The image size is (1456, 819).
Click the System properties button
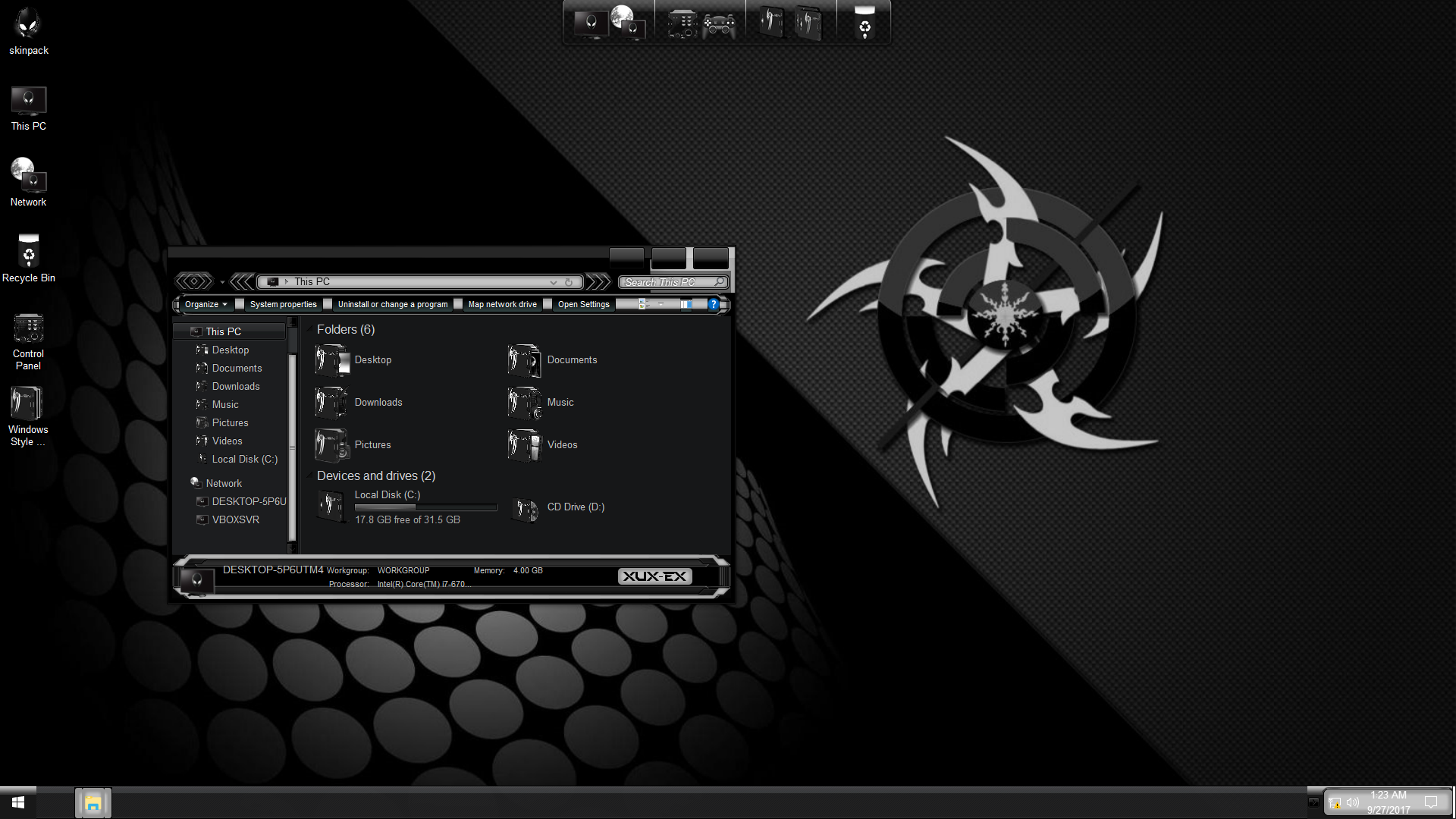[x=283, y=304]
